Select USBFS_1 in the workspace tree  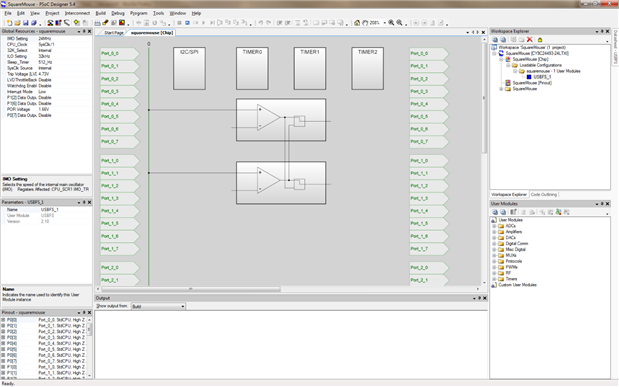[542, 77]
